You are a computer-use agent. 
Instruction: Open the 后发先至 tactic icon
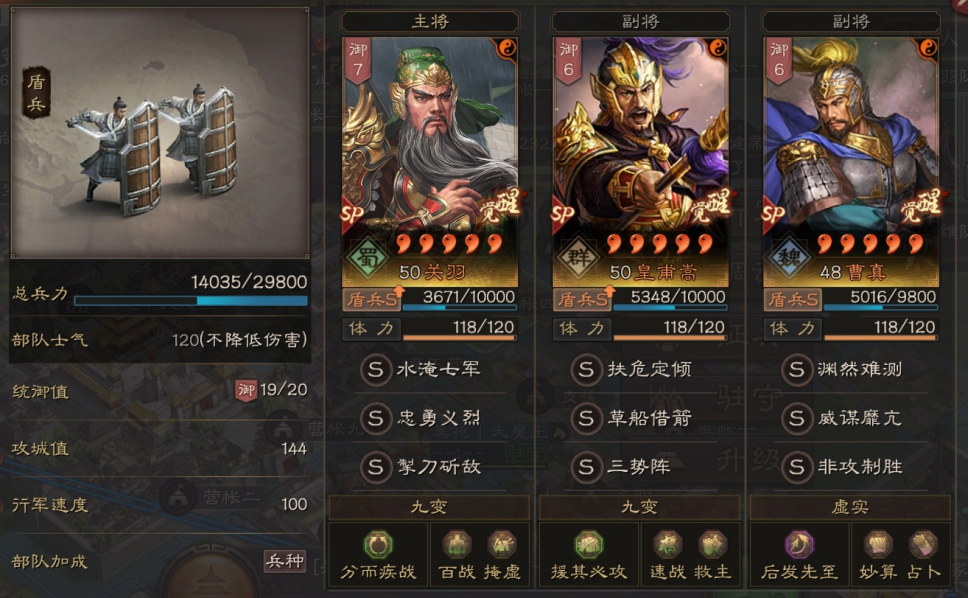[799, 545]
